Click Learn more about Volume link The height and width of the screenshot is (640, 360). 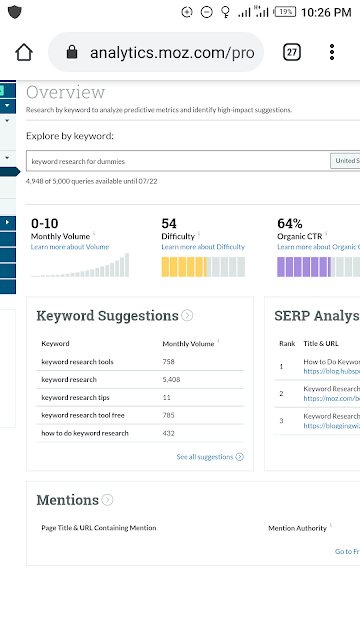pyautogui.click(x=70, y=247)
